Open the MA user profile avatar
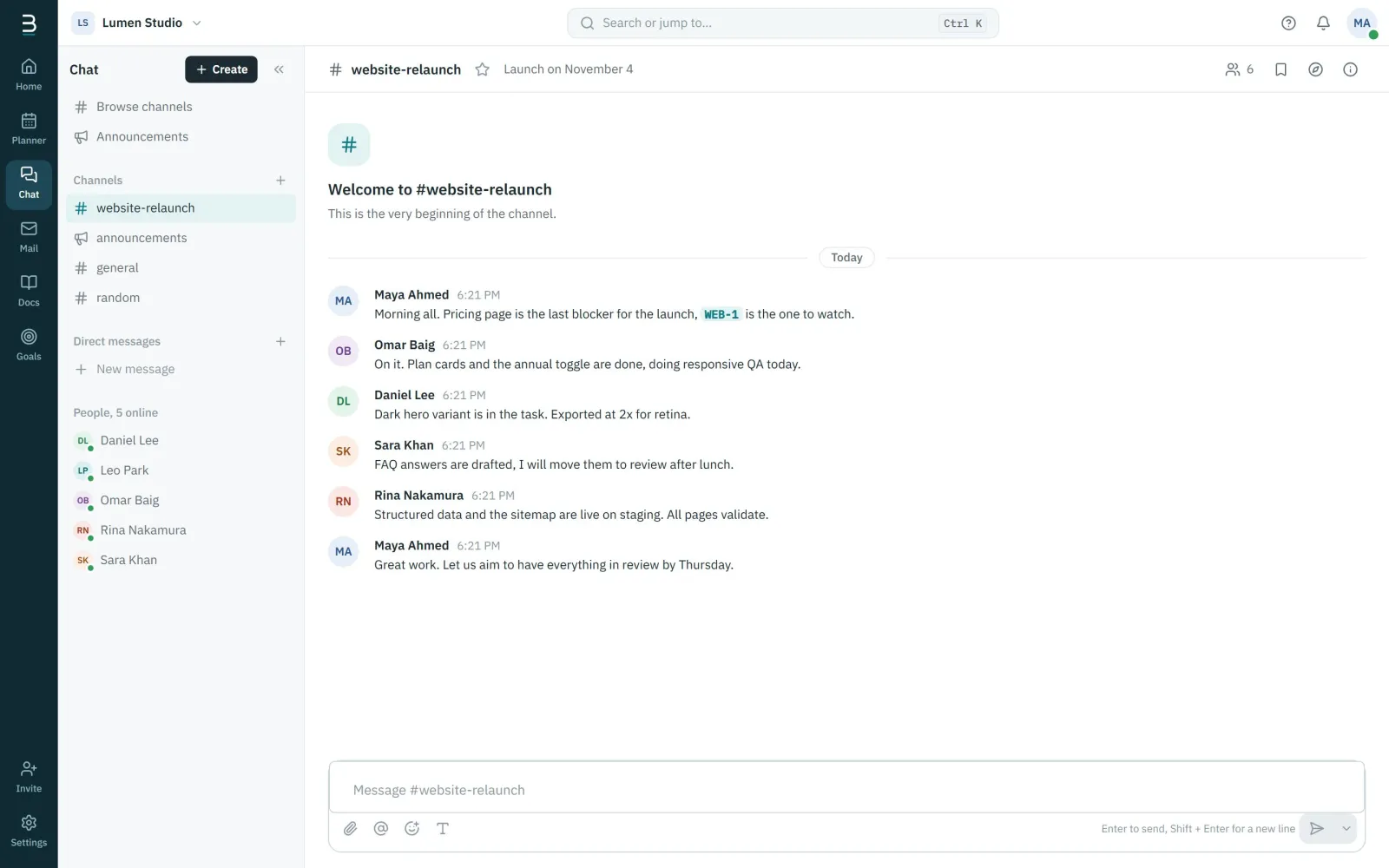Image resolution: width=1389 pixels, height=868 pixels. tap(1361, 23)
